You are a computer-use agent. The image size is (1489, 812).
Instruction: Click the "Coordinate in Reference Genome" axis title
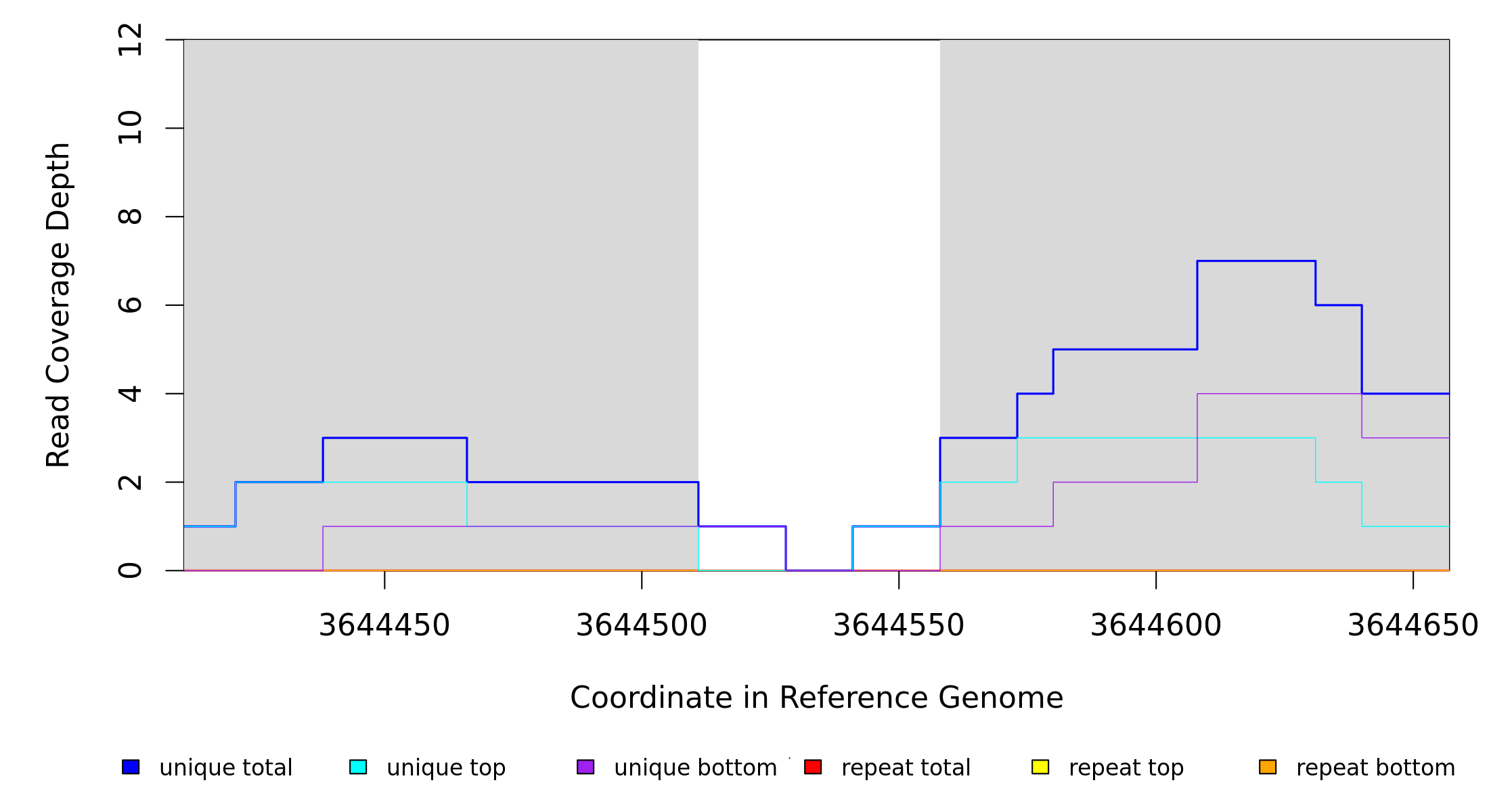click(816, 698)
